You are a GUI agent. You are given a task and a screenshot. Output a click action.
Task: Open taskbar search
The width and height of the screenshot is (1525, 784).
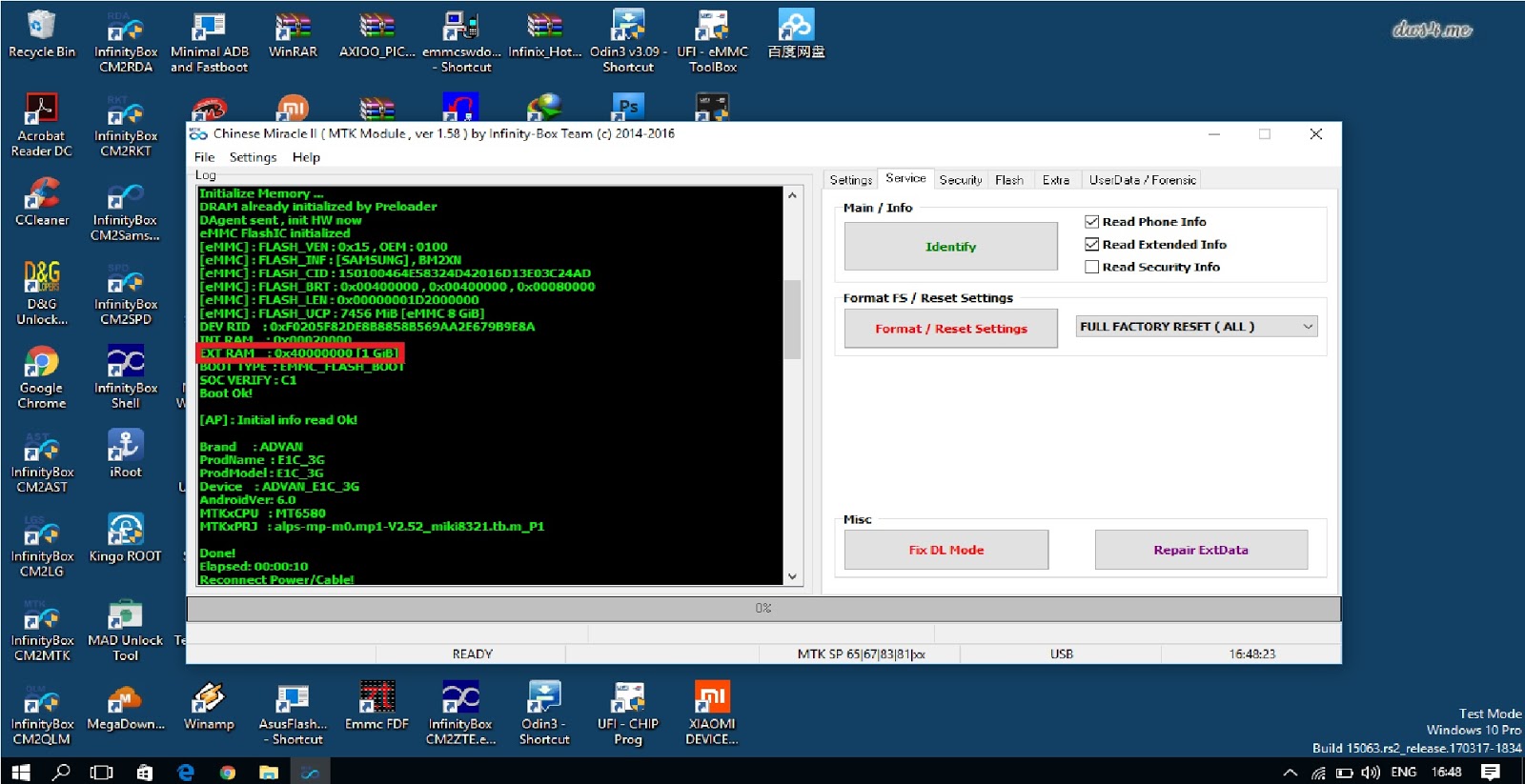[x=61, y=772]
